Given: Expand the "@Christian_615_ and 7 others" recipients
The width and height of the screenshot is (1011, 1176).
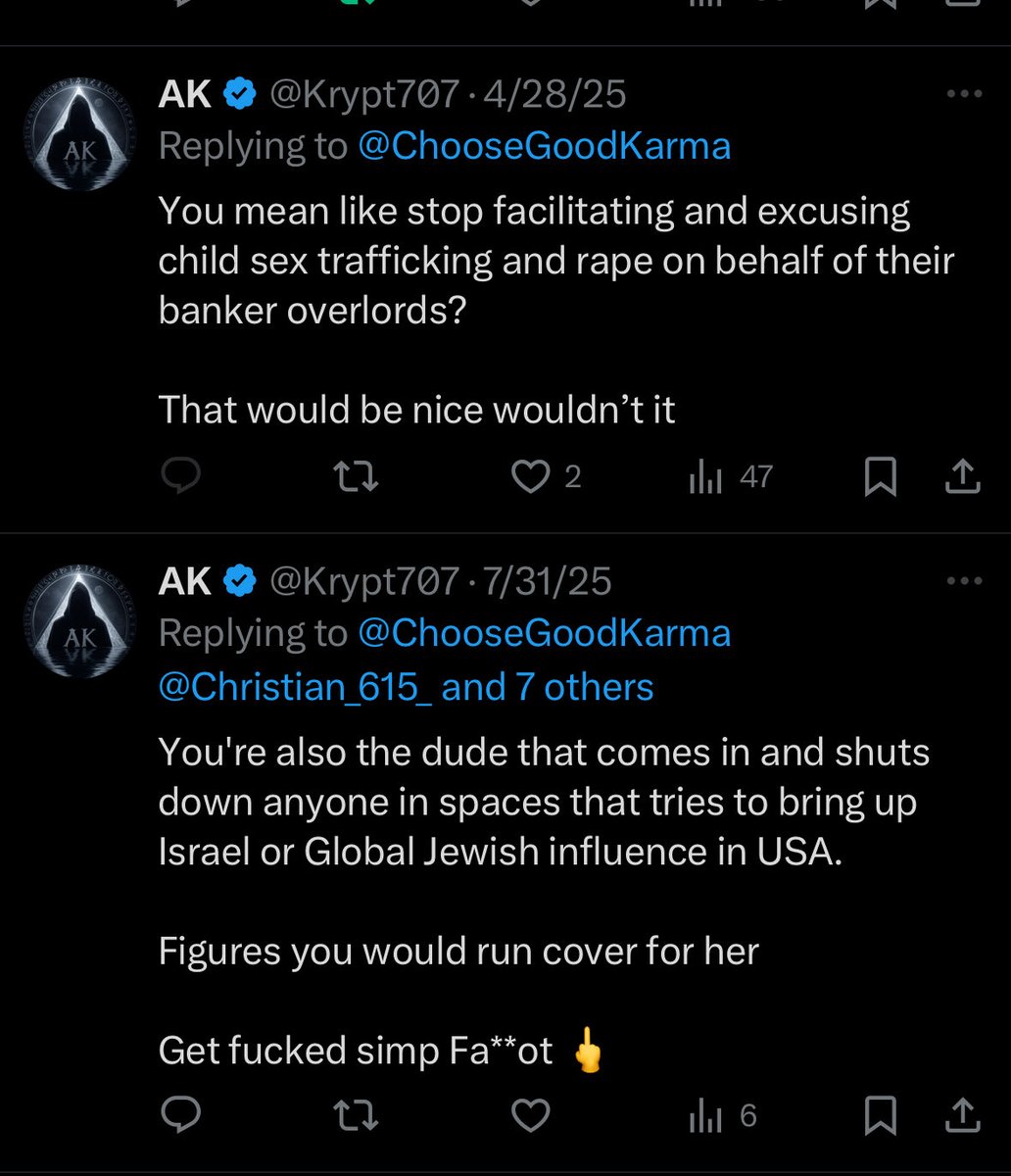Looking at the screenshot, I should 406,687.
